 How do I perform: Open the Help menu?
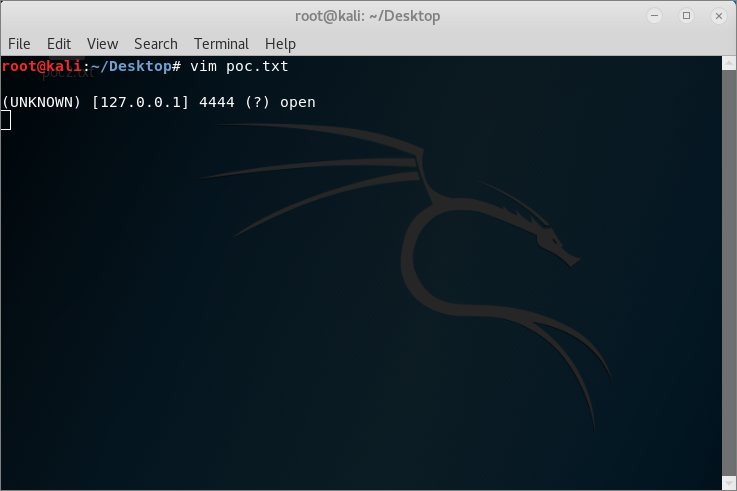(x=280, y=44)
